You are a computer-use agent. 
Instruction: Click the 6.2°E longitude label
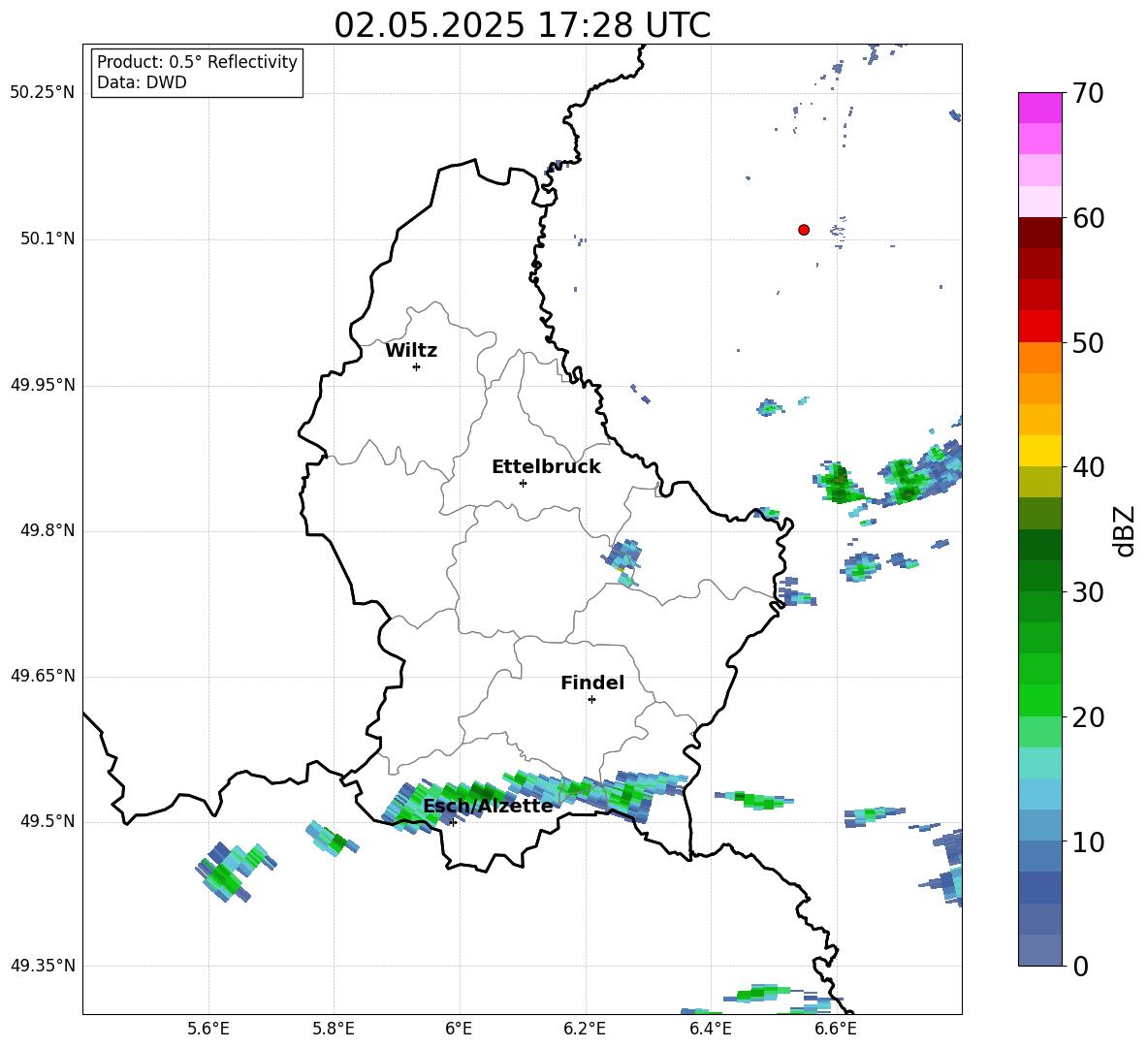point(585,1029)
